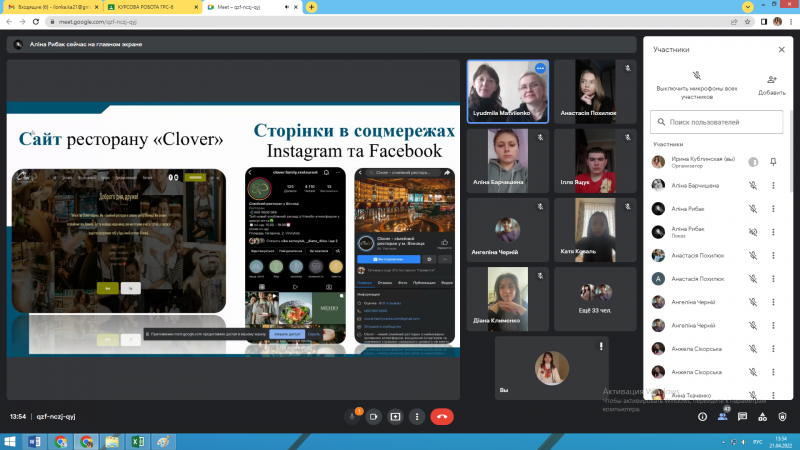Select Катя Коваль video tile

click(x=595, y=230)
